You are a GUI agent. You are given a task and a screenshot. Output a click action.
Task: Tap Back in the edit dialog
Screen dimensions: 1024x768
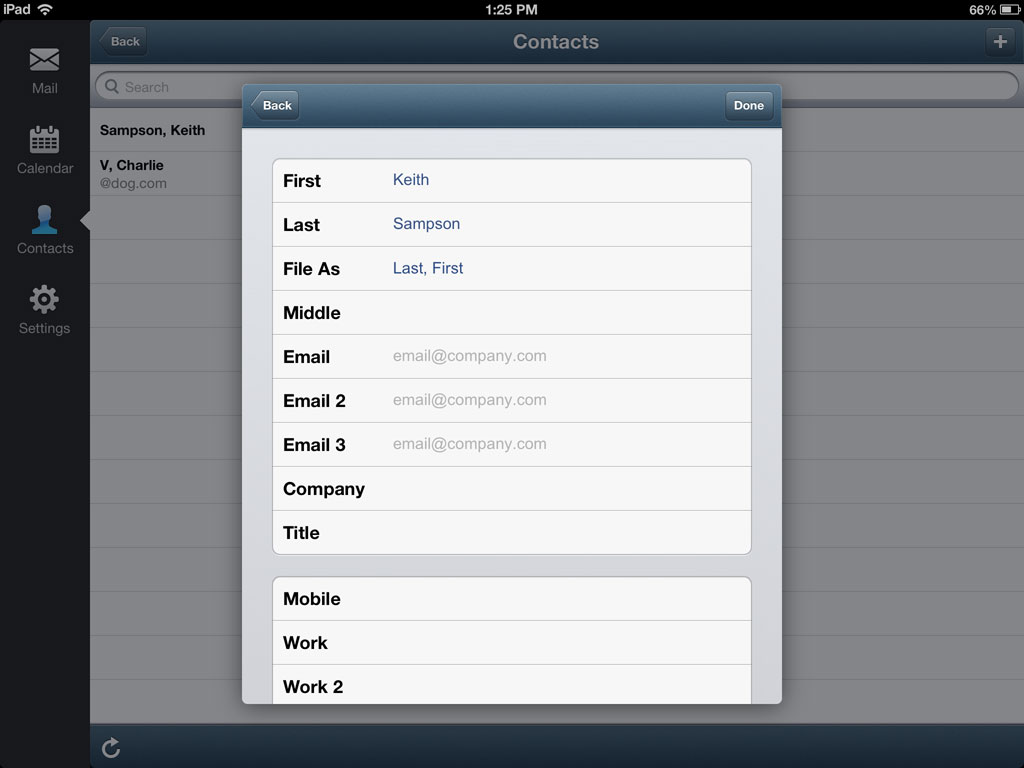[275, 105]
